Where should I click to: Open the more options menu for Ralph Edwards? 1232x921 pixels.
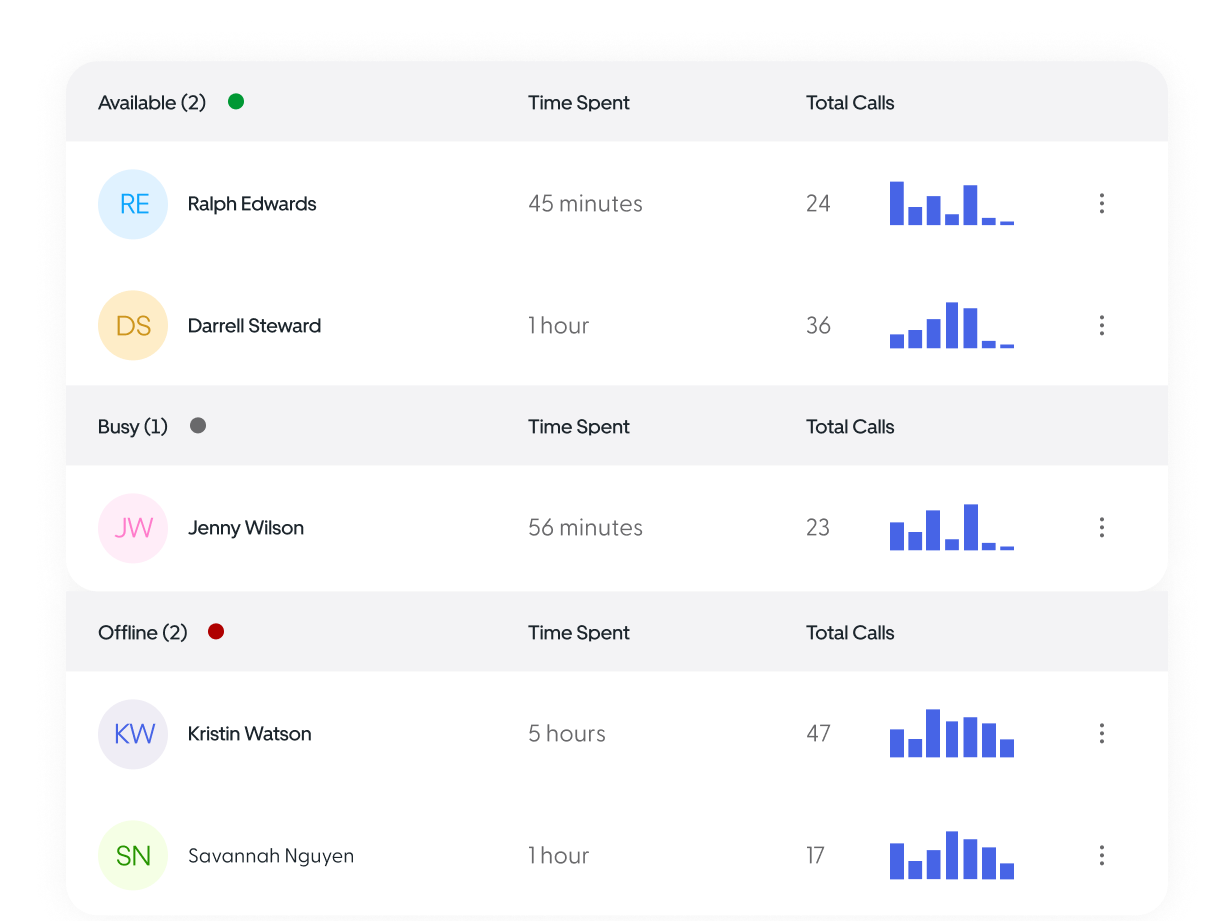(x=1101, y=204)
